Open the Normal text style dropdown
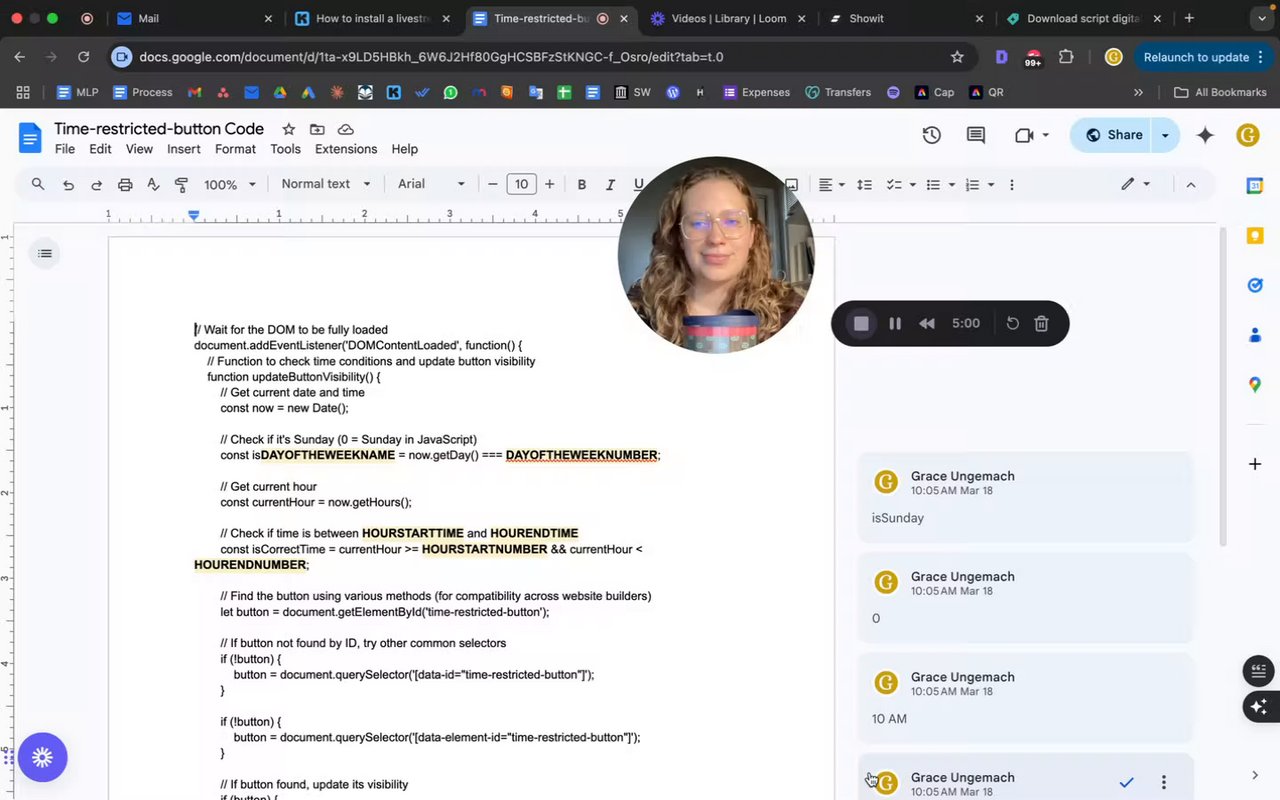This screenshot has width=1280, height=800. pyautogui.click(x=326, y=184)
